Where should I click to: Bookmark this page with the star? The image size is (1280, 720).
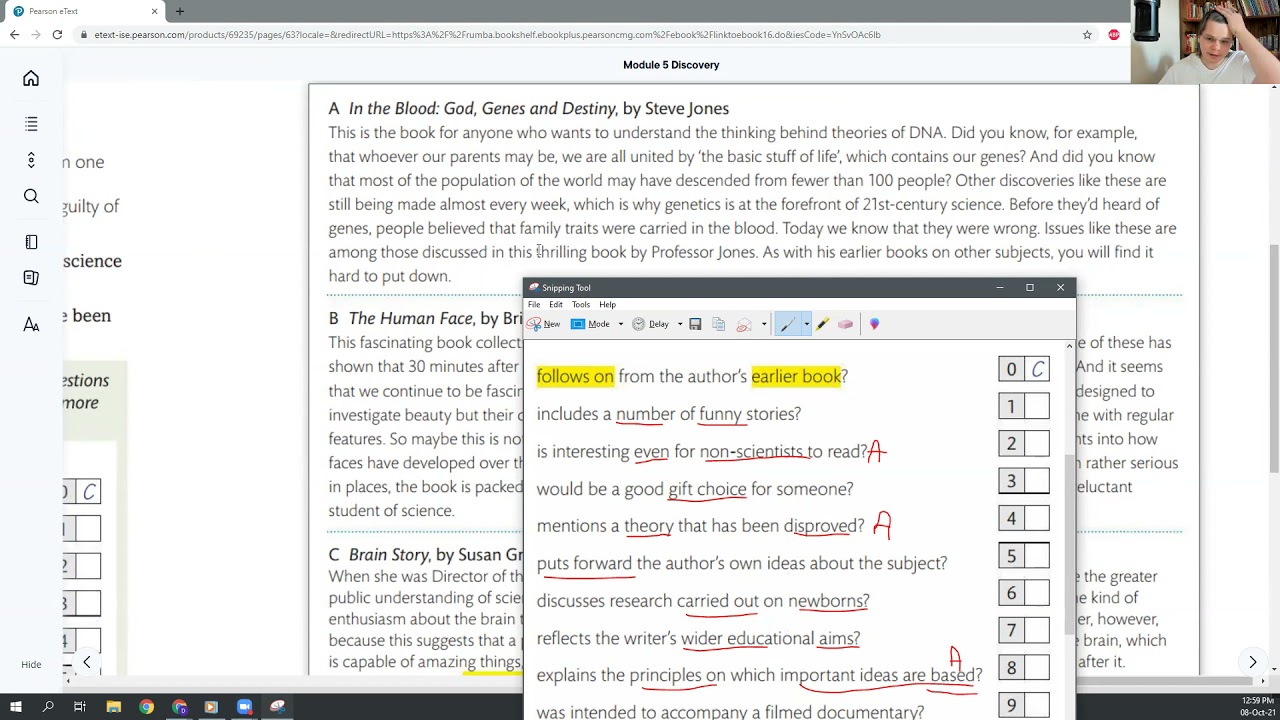coord(1087,34)
